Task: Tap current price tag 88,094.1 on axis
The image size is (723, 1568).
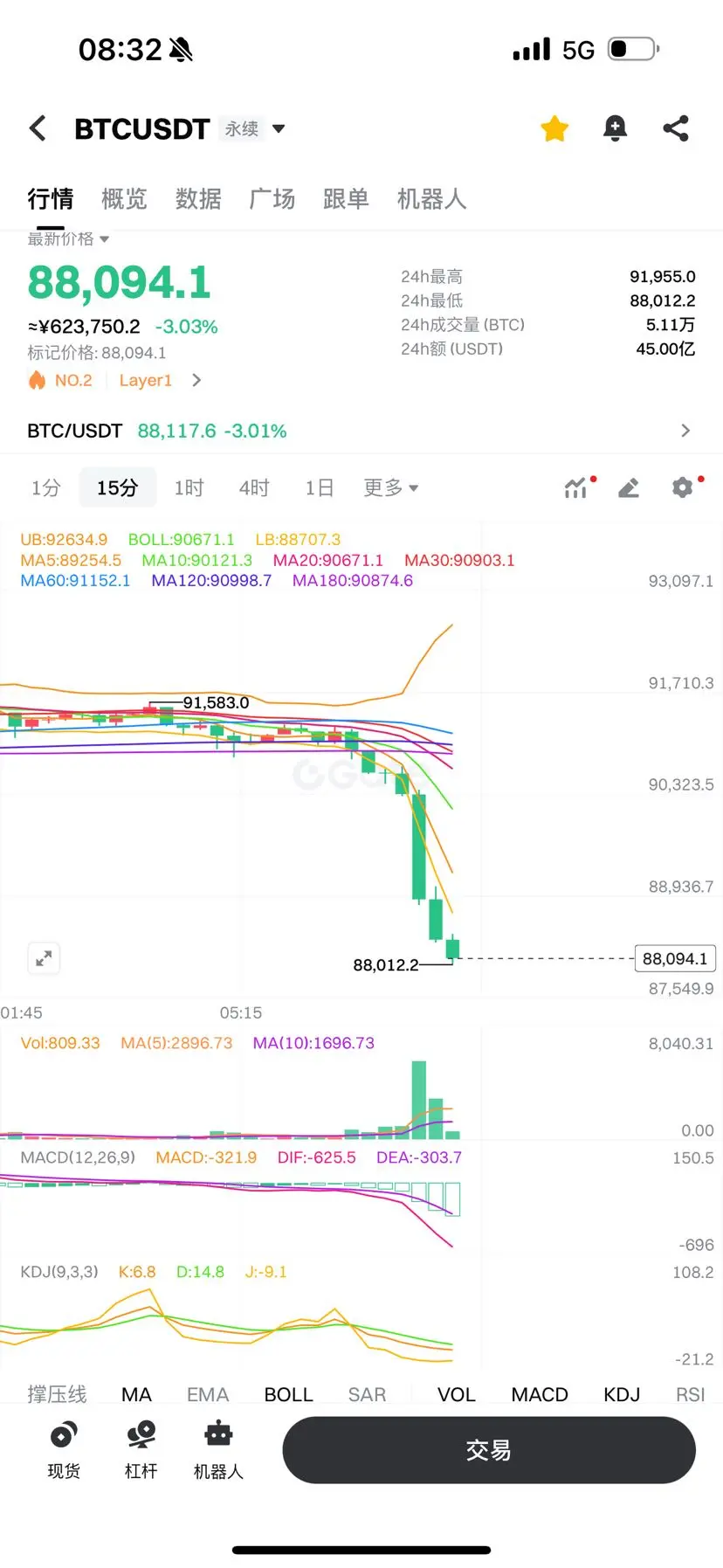Action: pyautogui.click(x=675, y=958)
